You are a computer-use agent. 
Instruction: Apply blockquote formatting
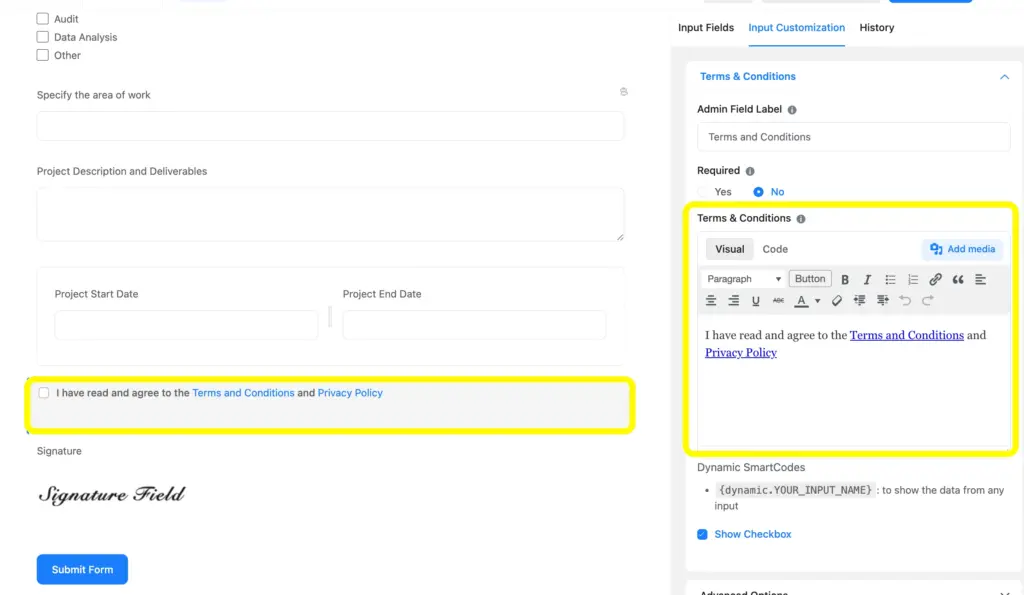point(958,280)
